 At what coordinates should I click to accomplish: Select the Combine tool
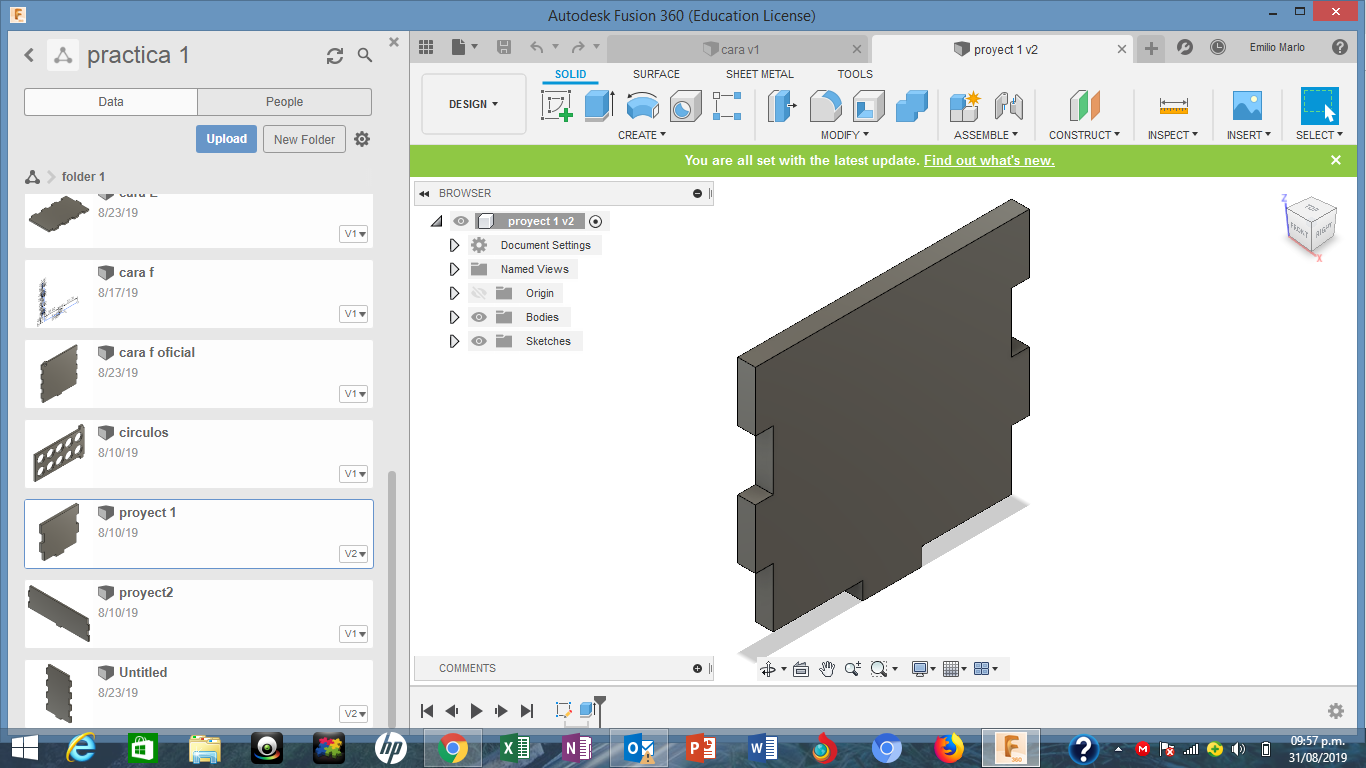[x=912, y=105]
